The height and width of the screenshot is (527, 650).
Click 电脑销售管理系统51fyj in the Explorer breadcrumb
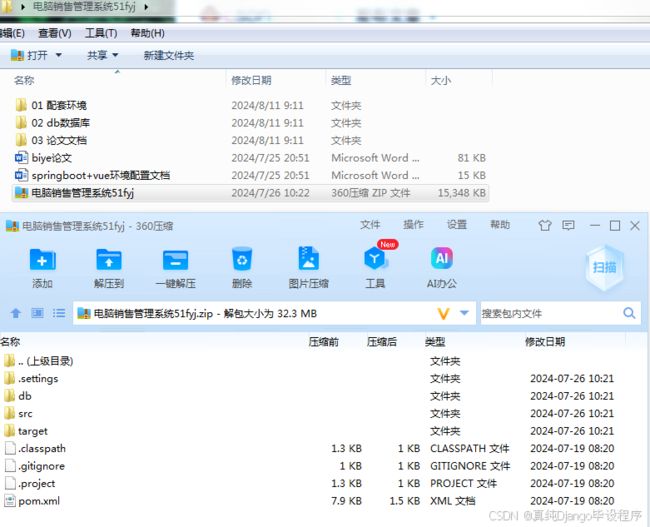[x=84, y=7]
